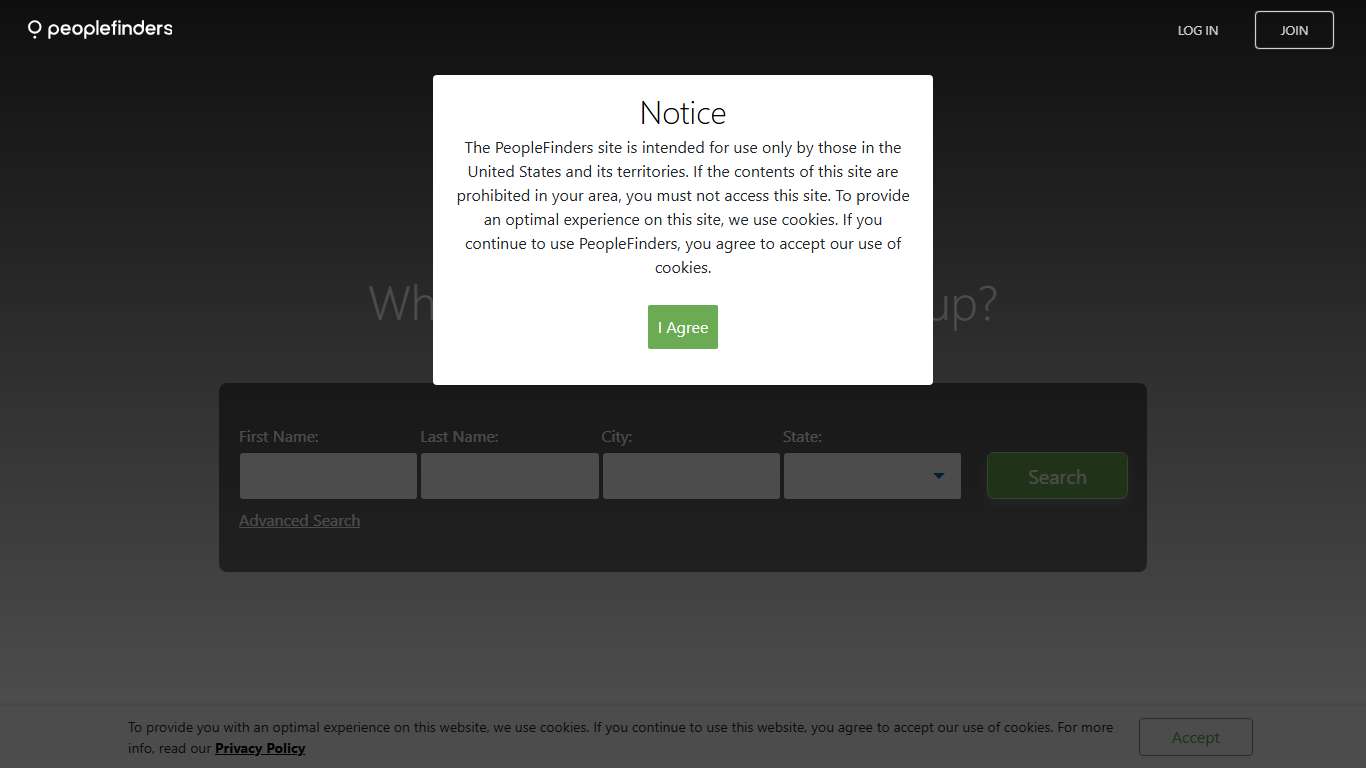Viewport: 1366px width, 768px height.
Task: Click the Last Name label
Action: (x=459, y=436)
